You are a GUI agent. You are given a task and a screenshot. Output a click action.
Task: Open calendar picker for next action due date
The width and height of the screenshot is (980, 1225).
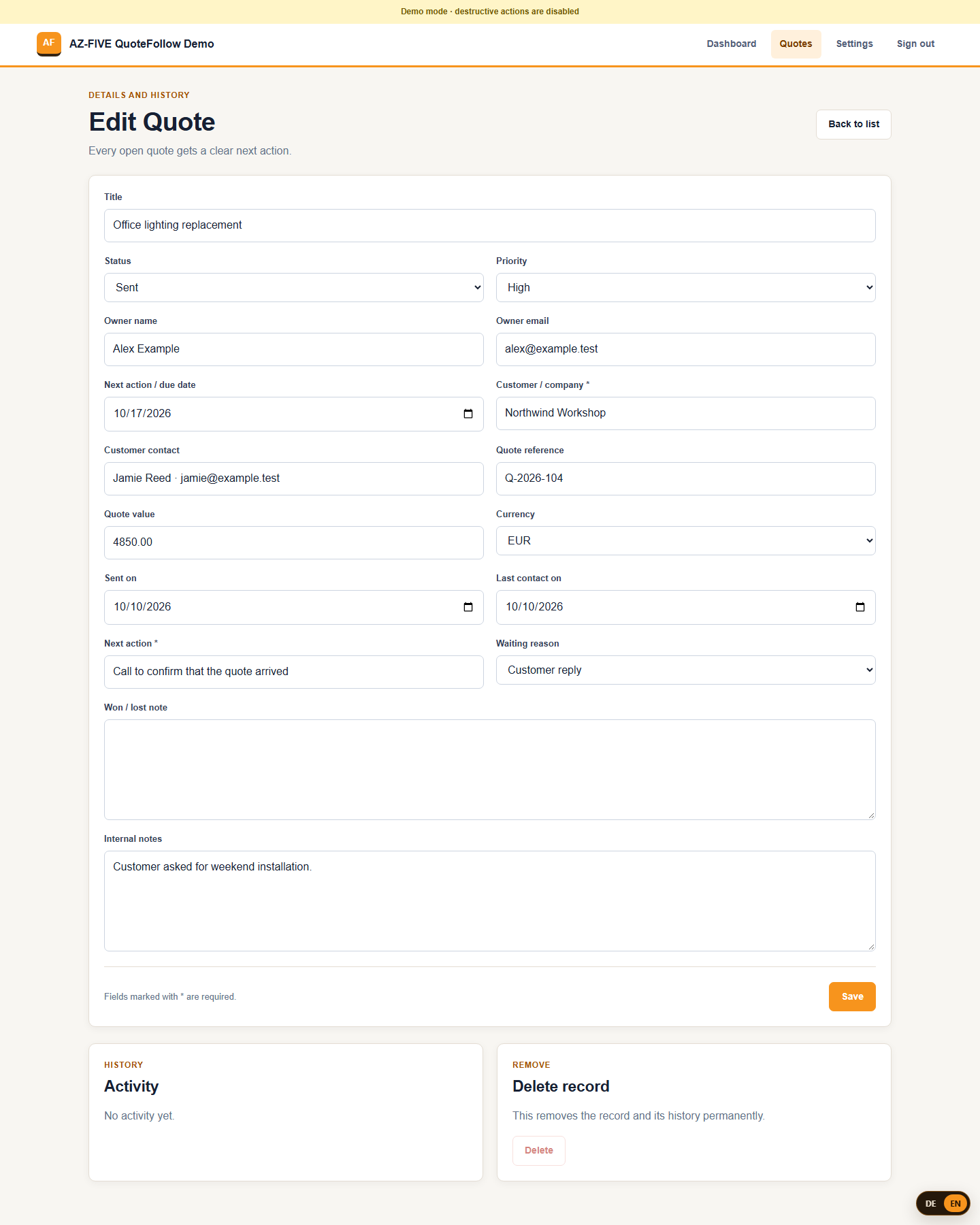tap(468, 414)
